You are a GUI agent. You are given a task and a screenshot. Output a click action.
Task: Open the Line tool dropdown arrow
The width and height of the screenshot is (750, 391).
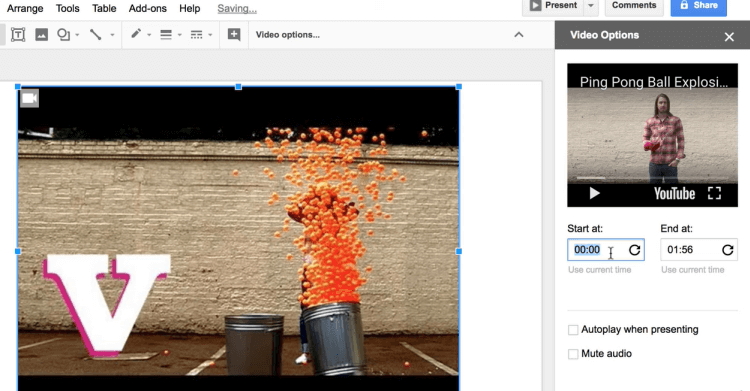[x=112, y=35]
